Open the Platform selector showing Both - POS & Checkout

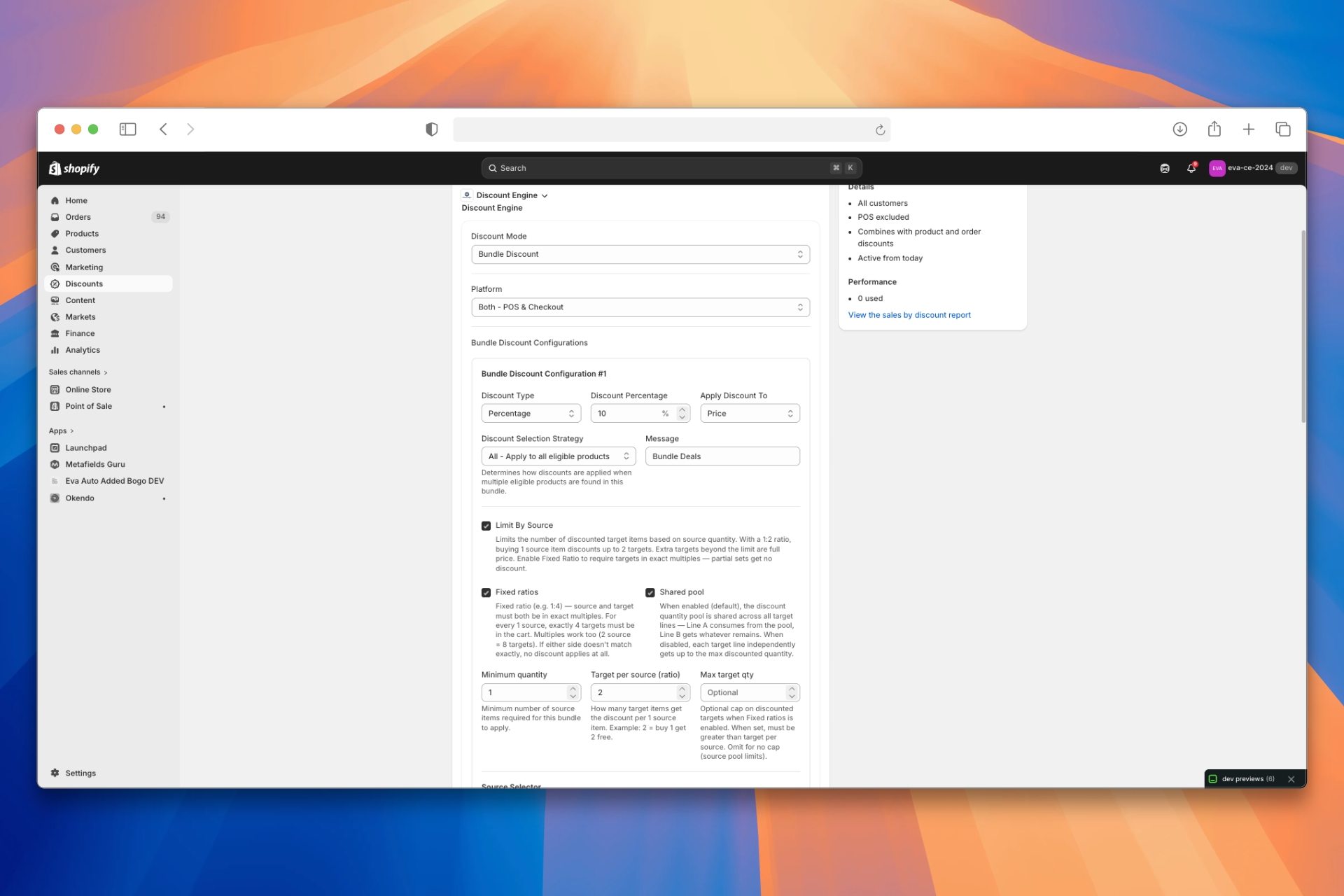(640, 307)
